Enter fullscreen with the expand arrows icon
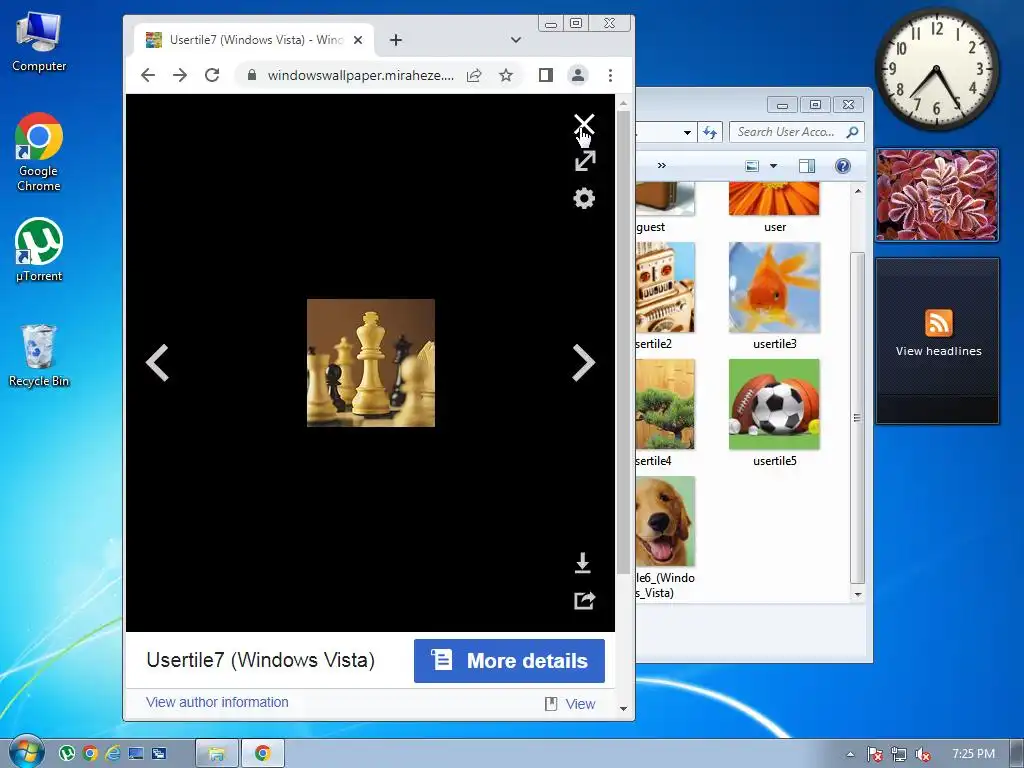1024x768 pixels. (584, 161)
